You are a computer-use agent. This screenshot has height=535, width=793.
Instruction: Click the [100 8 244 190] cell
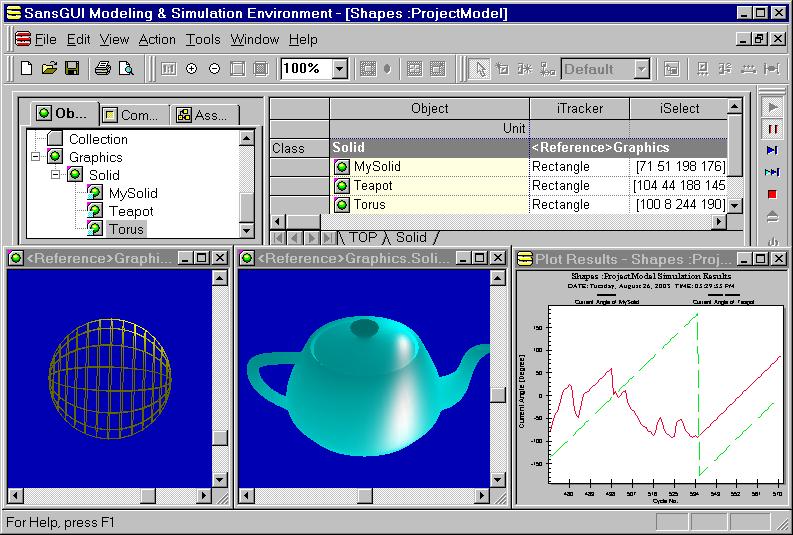(679, 205)
